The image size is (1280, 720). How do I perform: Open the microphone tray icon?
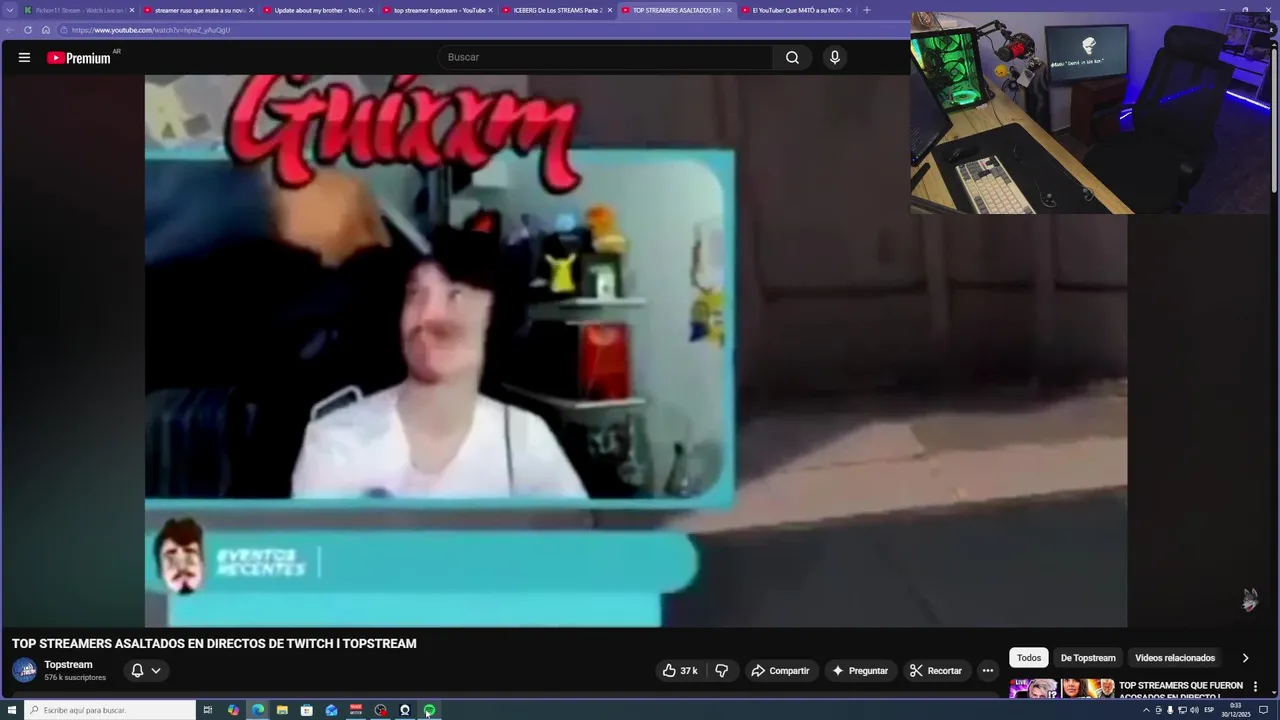click(x=1170, y=710)
